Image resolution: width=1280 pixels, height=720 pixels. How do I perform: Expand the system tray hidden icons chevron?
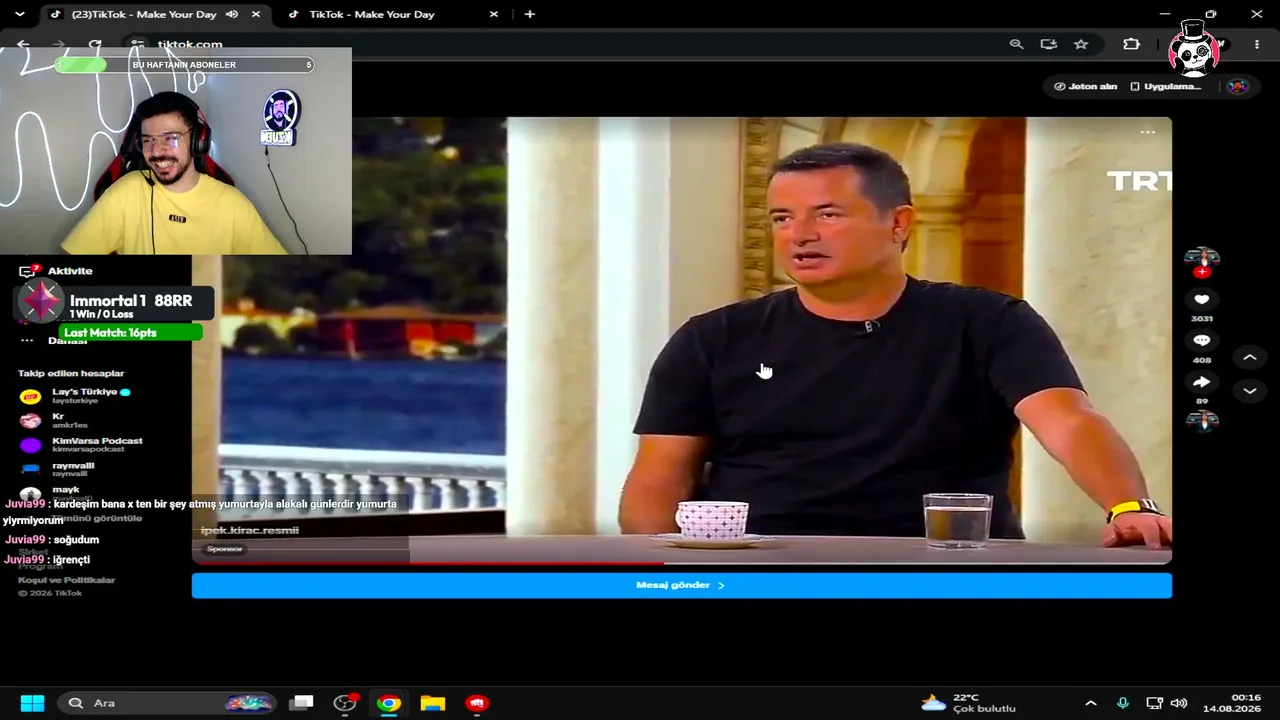1090,703
